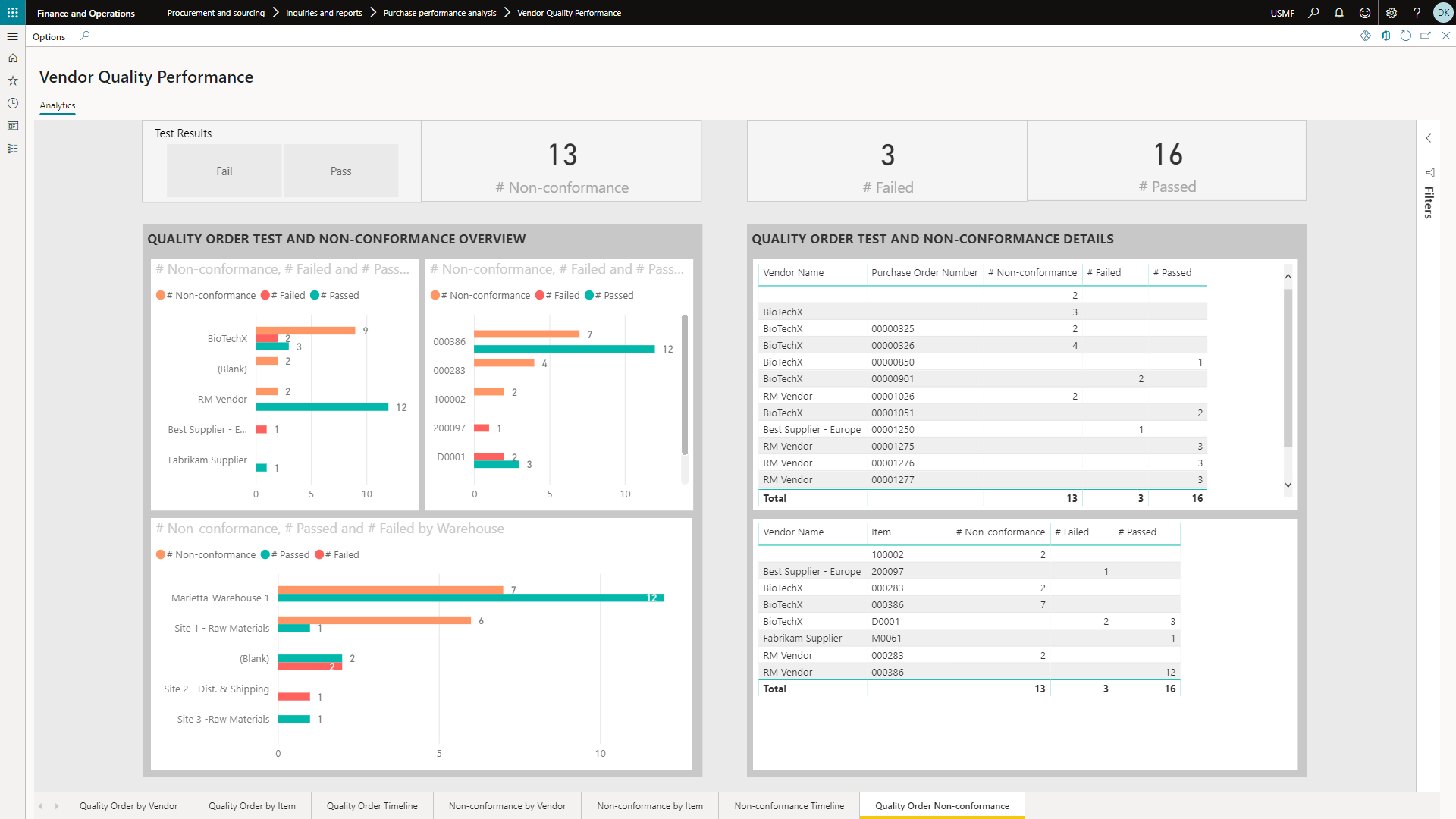Click the Home icon in sidebar

(13, 58)
